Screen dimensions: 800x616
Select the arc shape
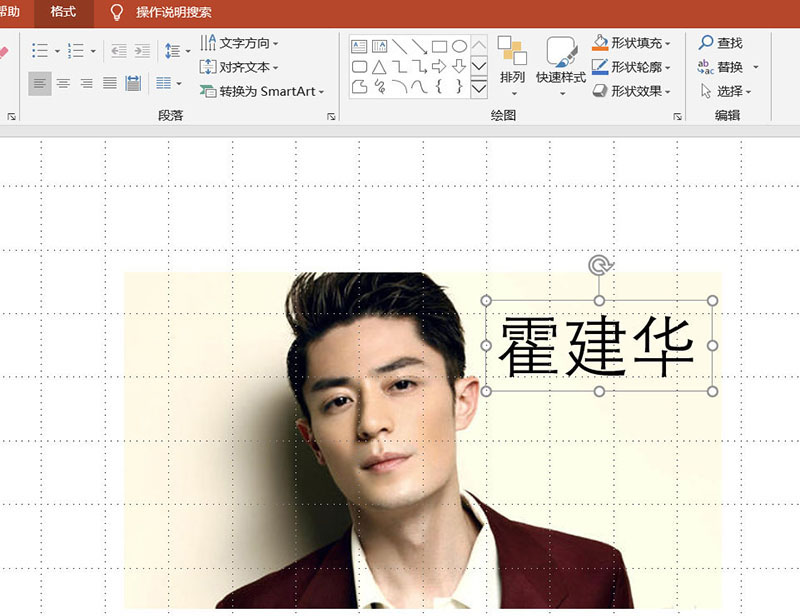click(x=399, y=87)
